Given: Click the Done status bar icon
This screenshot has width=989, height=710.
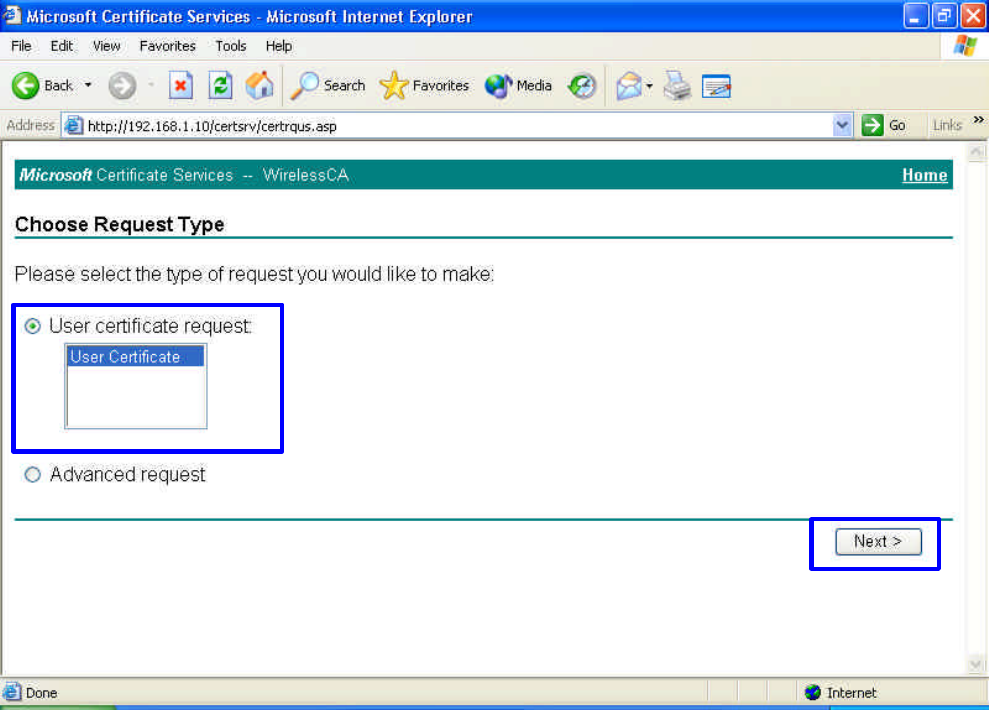Looking at the screenshot, I should click(x=11, y=692).
